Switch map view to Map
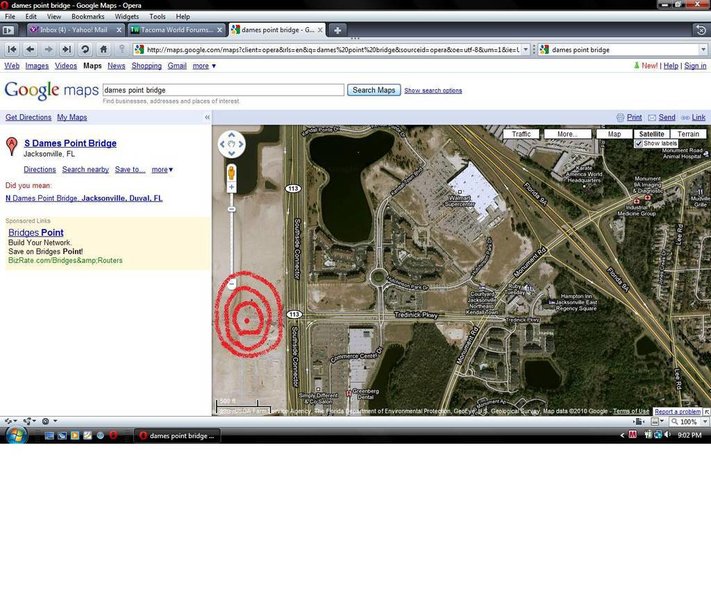This screenshot has width=711, height=599. click(x=614, y=134)
